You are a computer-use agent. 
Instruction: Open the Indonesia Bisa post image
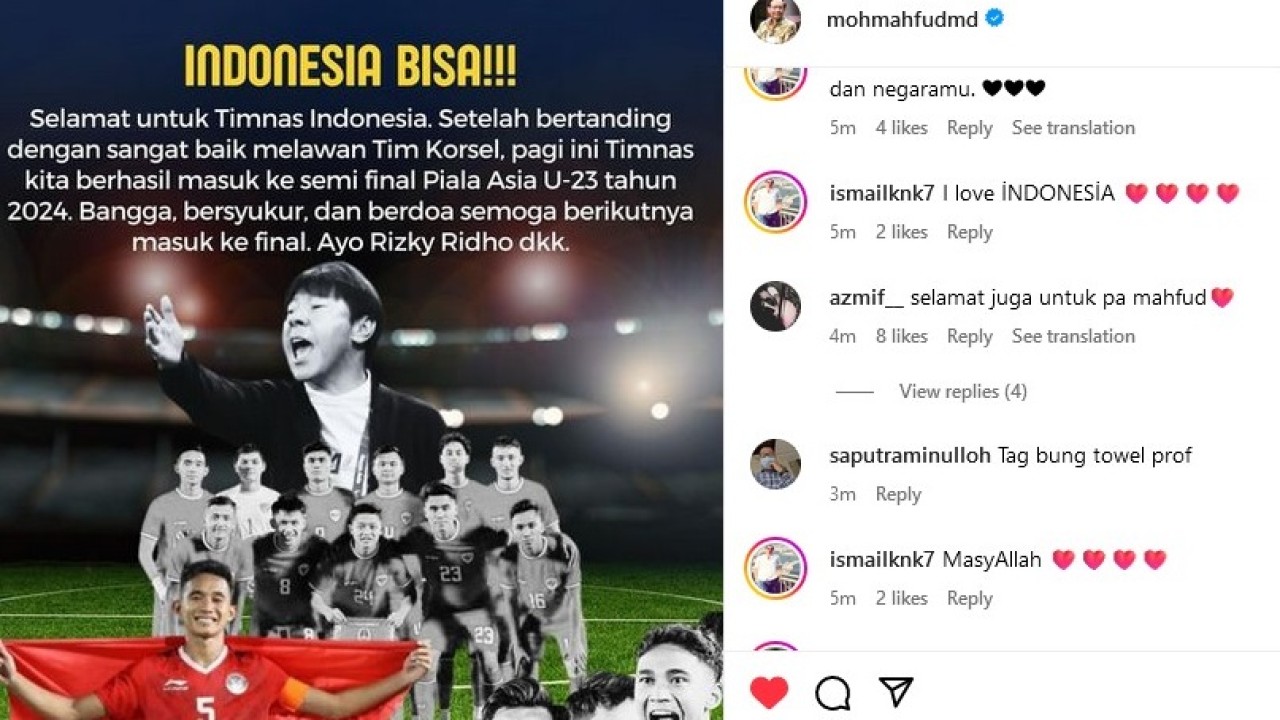click(361, 360)
